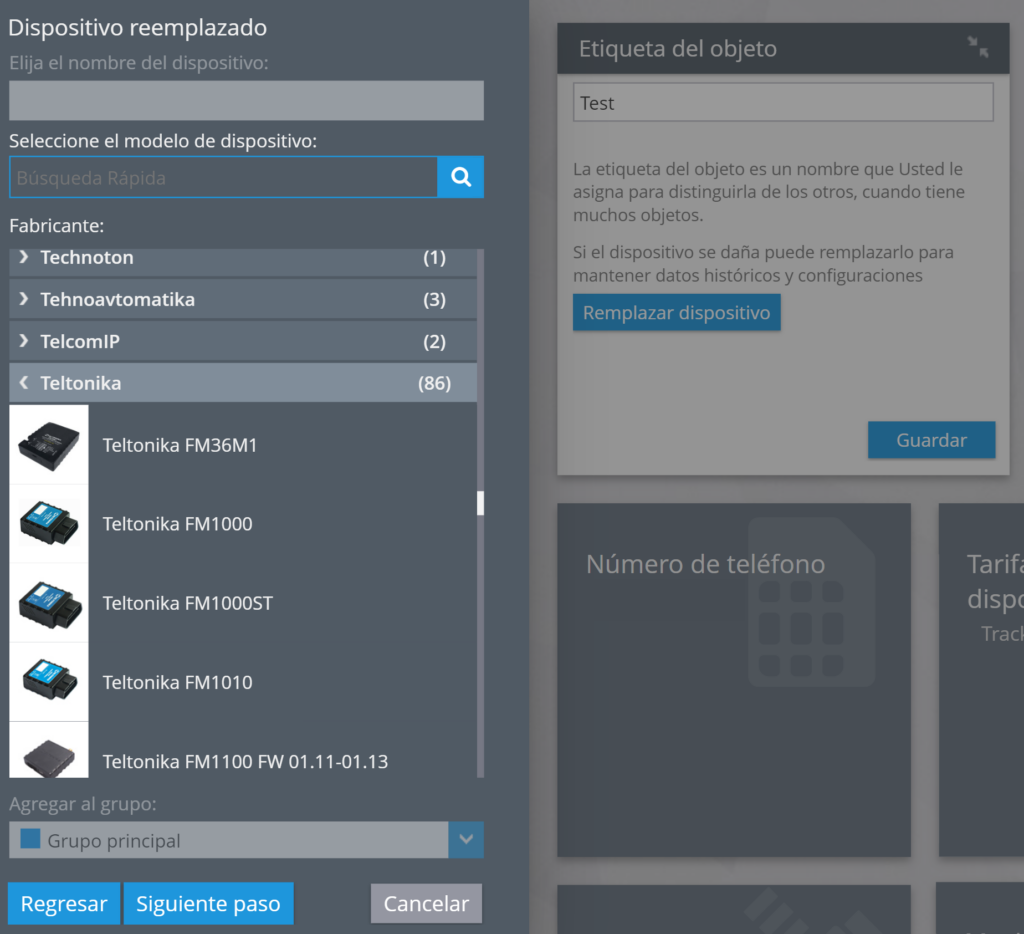Open the Agregar al grupo dropdown arrow

(466, 840)
